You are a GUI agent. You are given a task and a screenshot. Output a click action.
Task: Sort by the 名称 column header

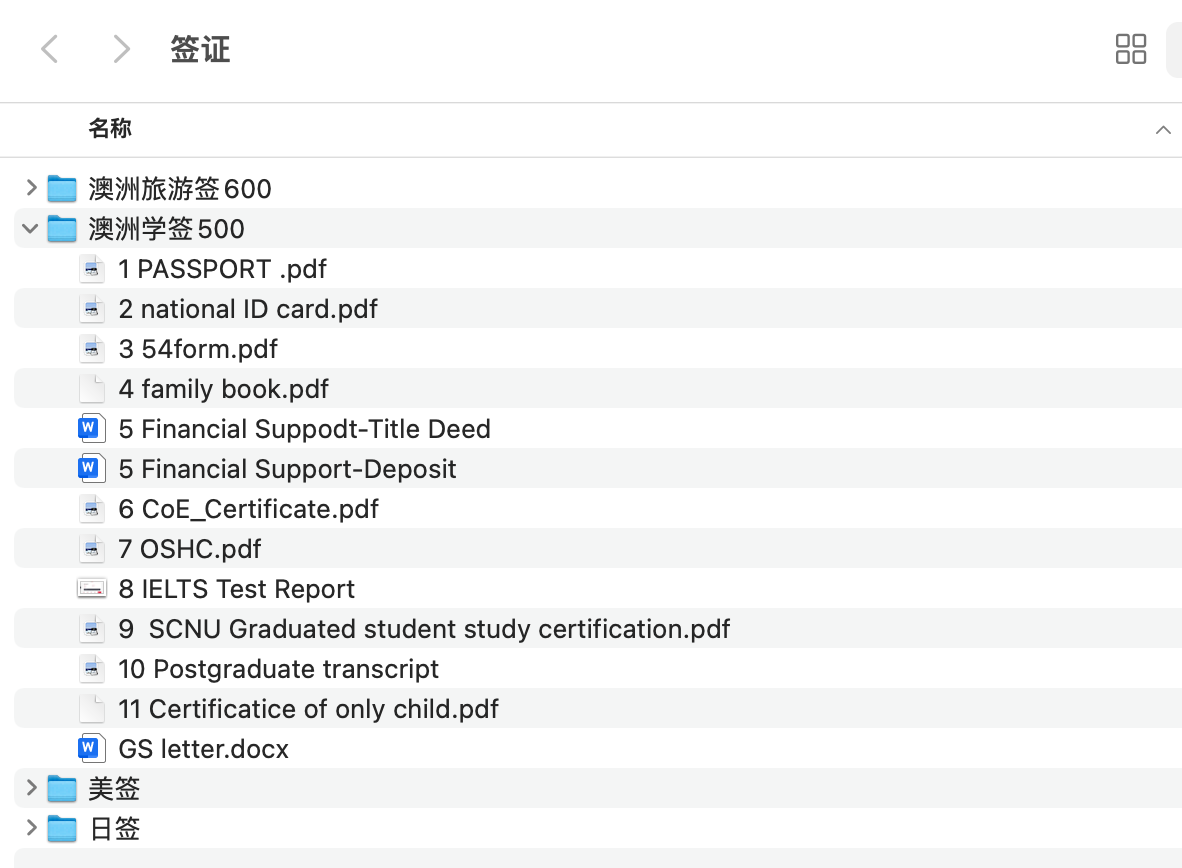coord(110,129)
